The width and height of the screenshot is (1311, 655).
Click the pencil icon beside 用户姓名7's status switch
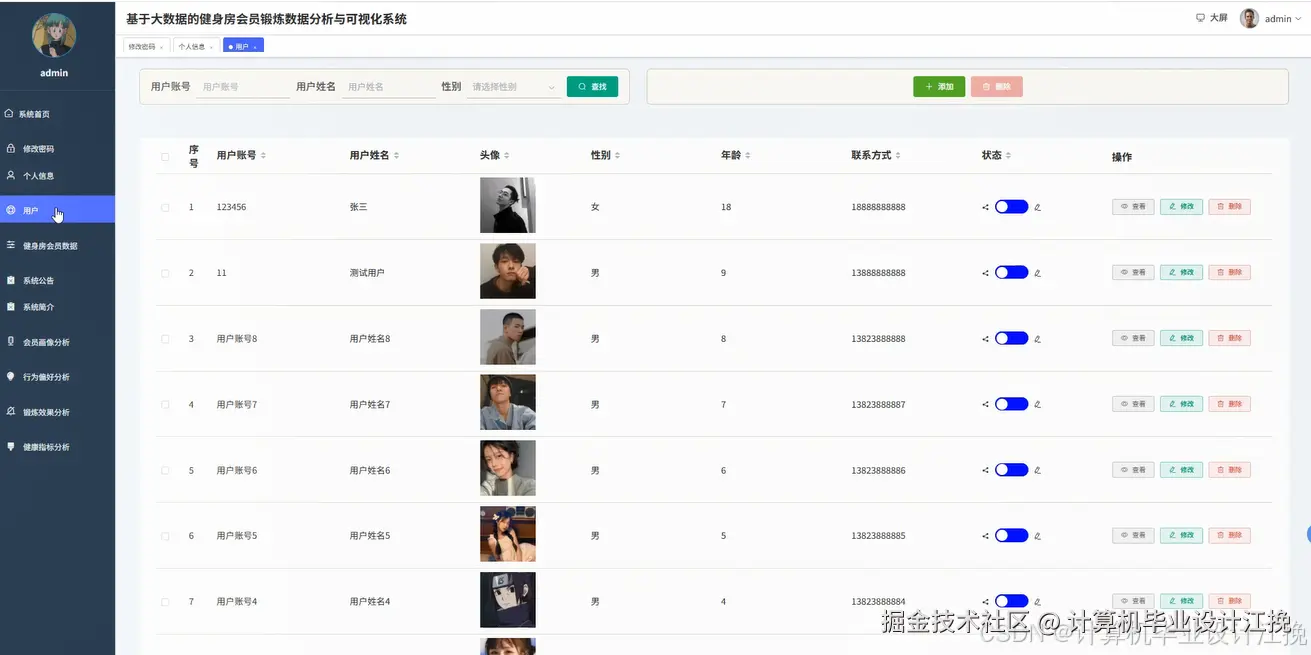[1037, 404]
